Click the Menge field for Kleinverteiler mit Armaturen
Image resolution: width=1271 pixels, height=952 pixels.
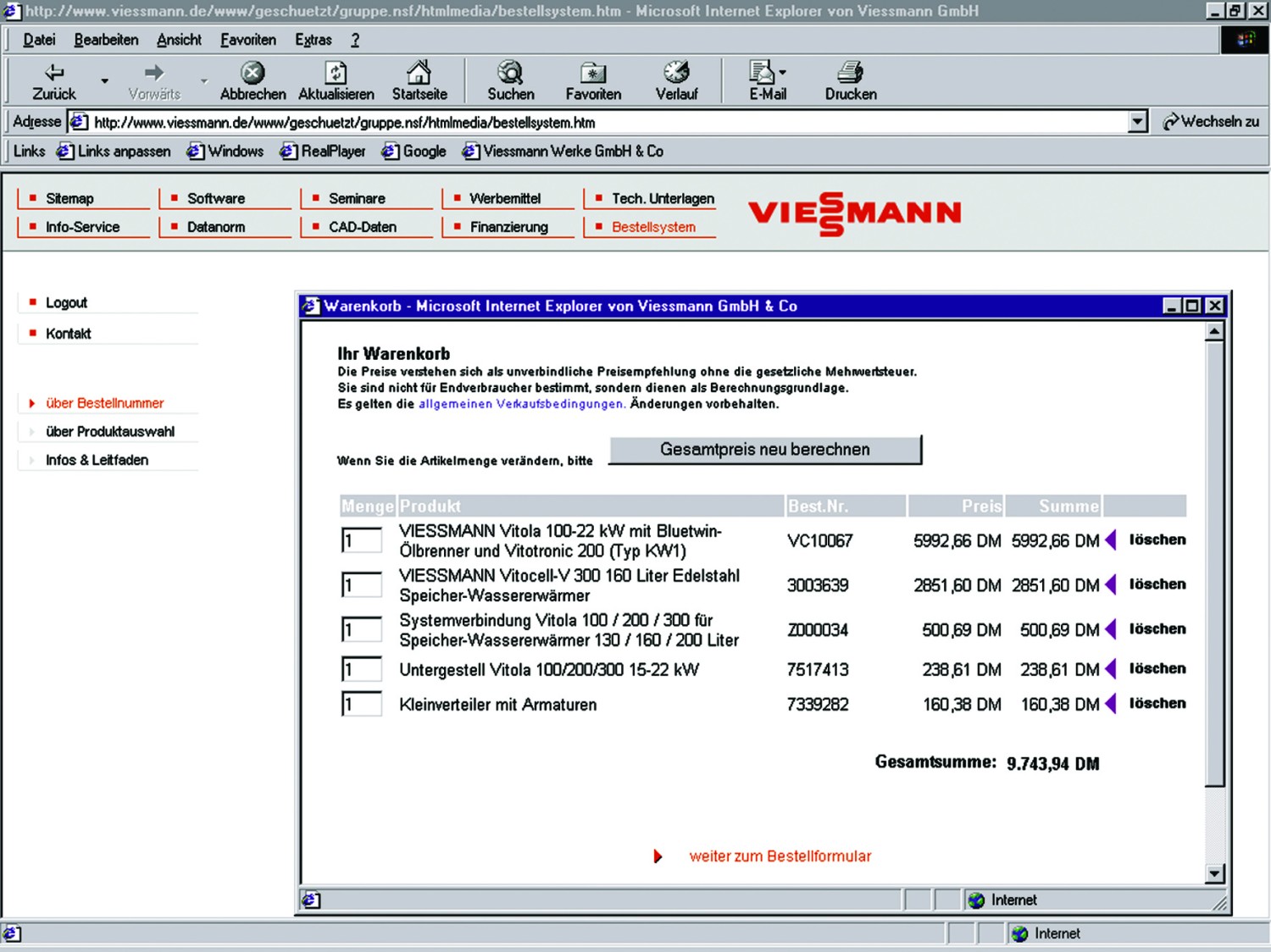tap(362, 704)
